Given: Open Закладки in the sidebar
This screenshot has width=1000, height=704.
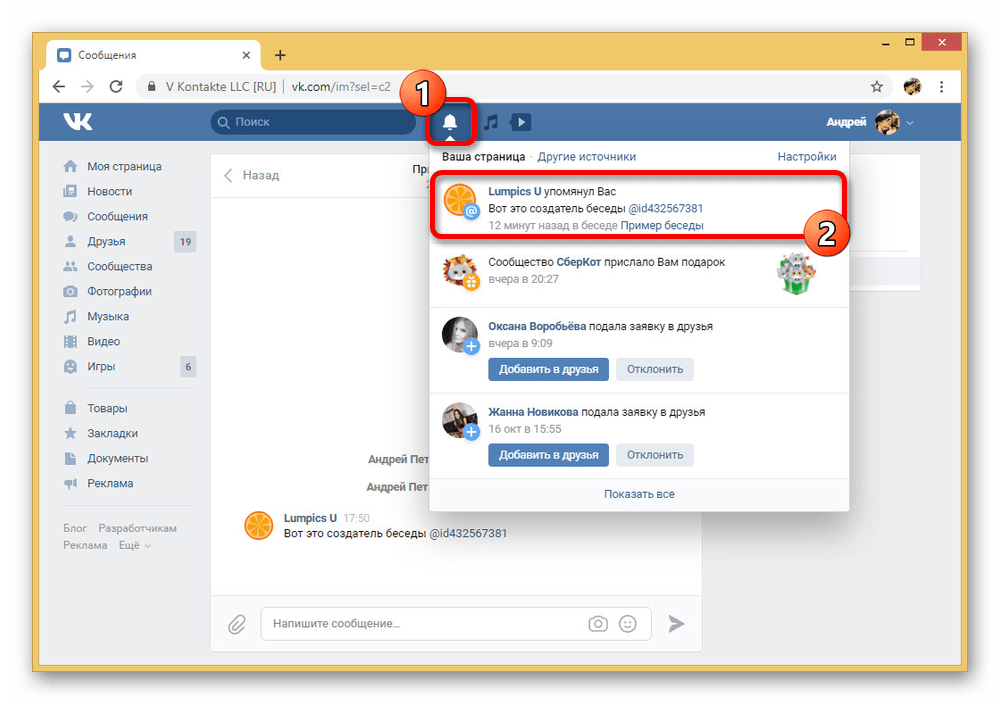Looking at the screenshot, I should click(112, 433).
